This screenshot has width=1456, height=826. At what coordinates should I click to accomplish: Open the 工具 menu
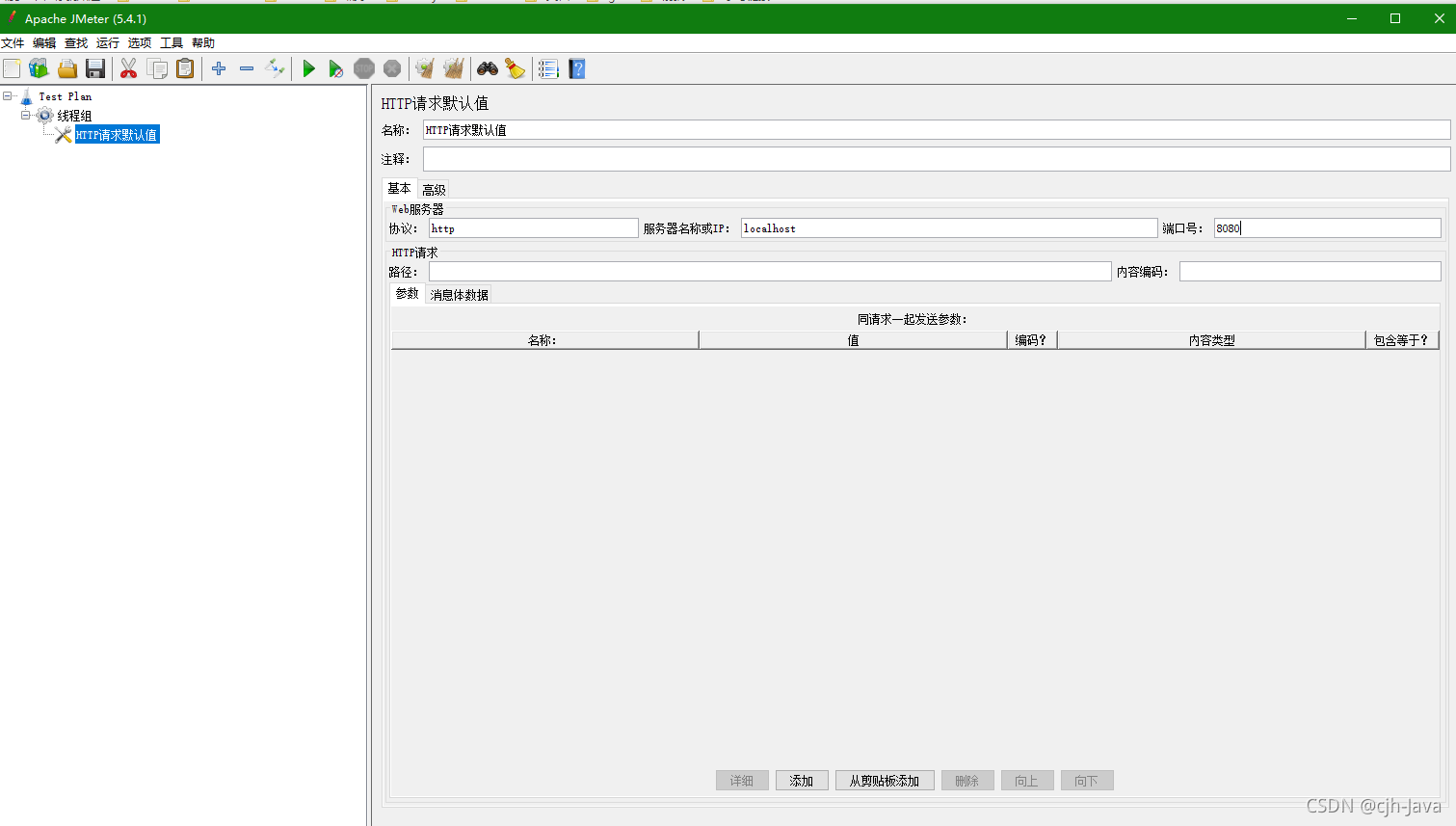(172, 43)
